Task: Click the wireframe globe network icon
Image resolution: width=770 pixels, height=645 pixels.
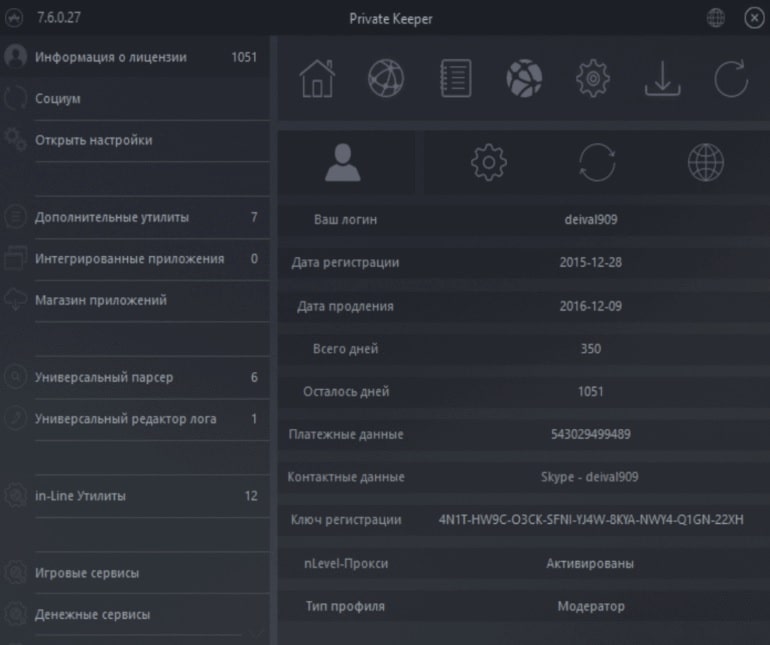Action: 386,79
